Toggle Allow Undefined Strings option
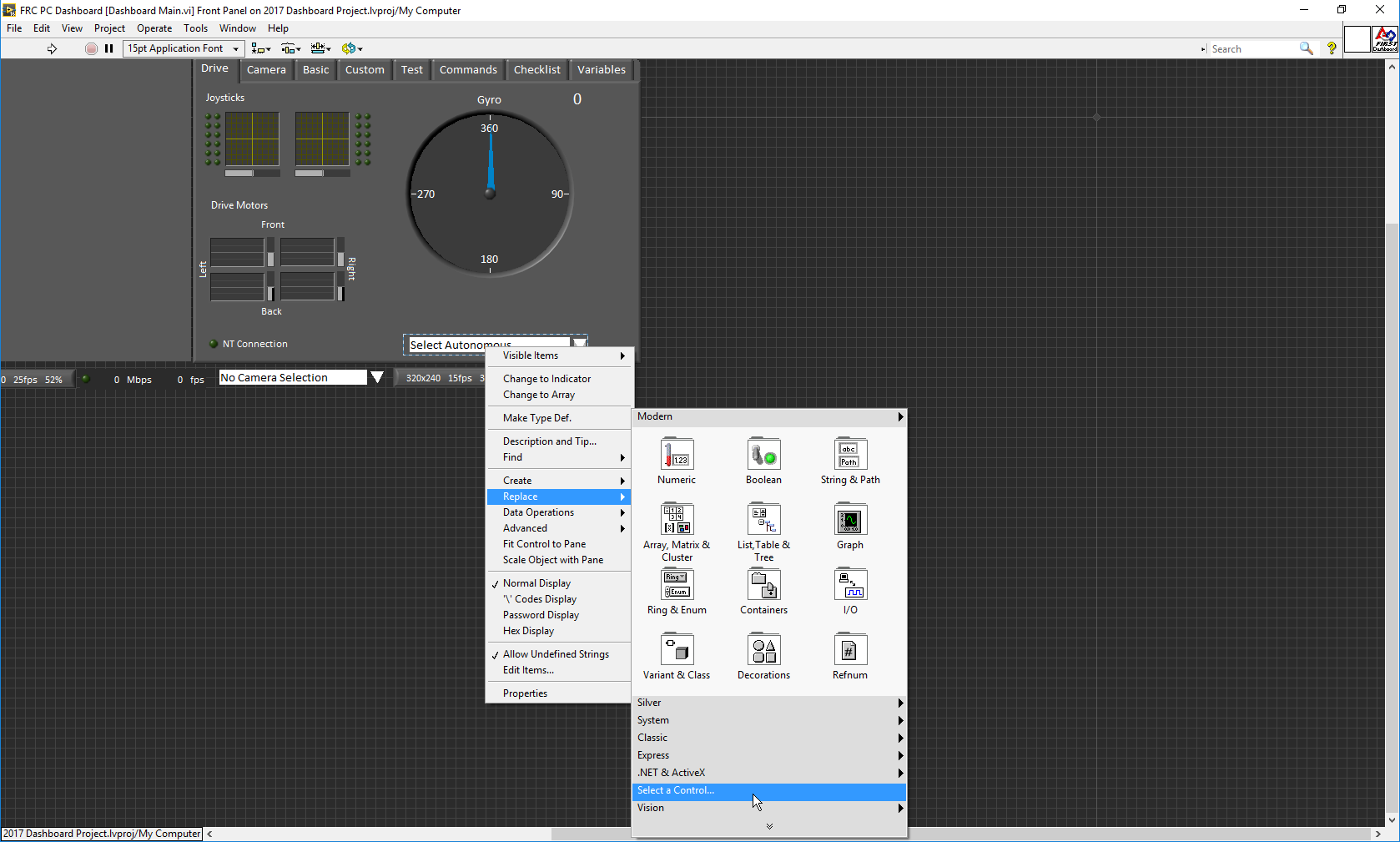 pos(557,654)
